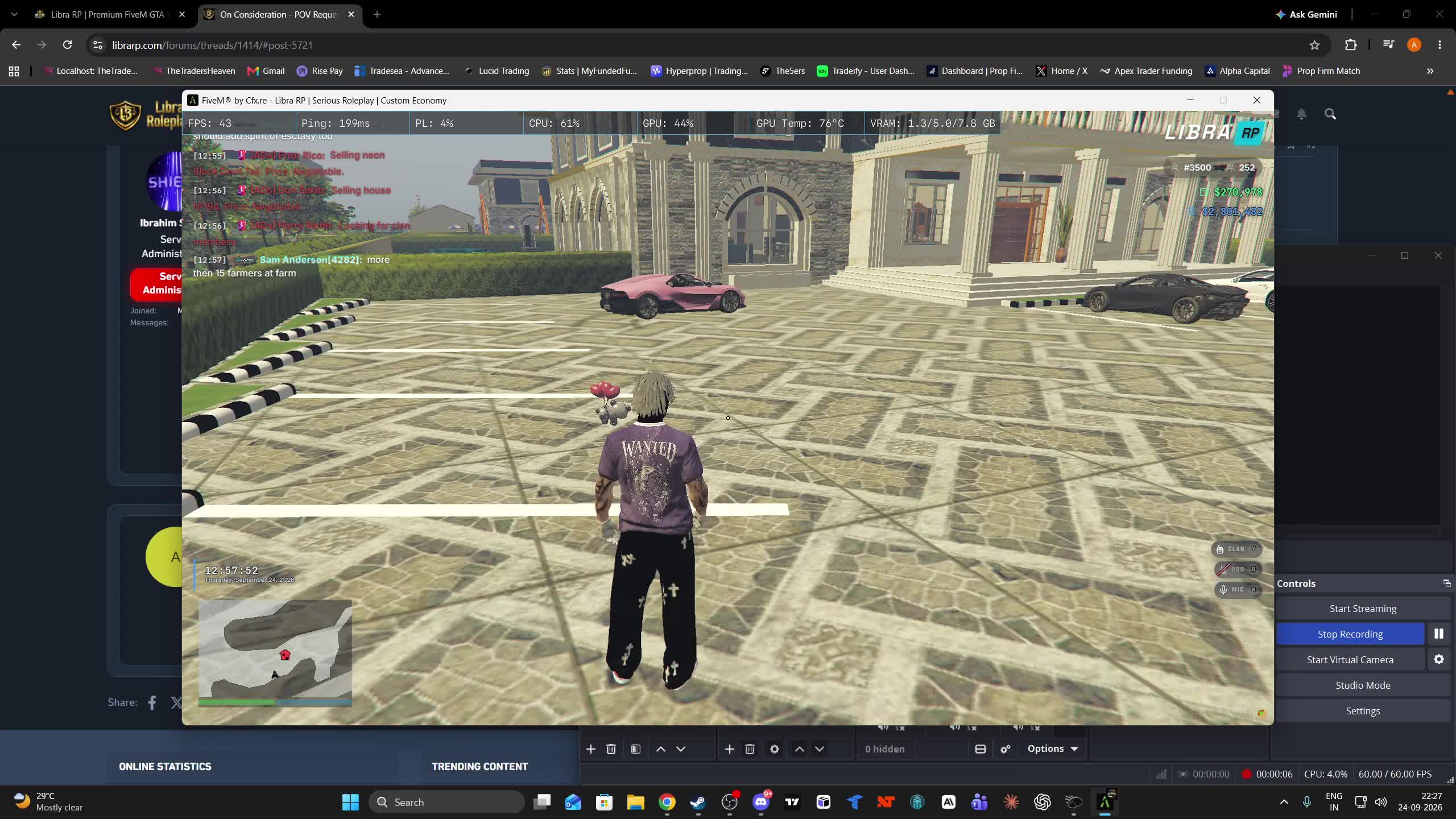
Task: Toggle the in-game CLAN chat indicator
Action: point(1238,549)
